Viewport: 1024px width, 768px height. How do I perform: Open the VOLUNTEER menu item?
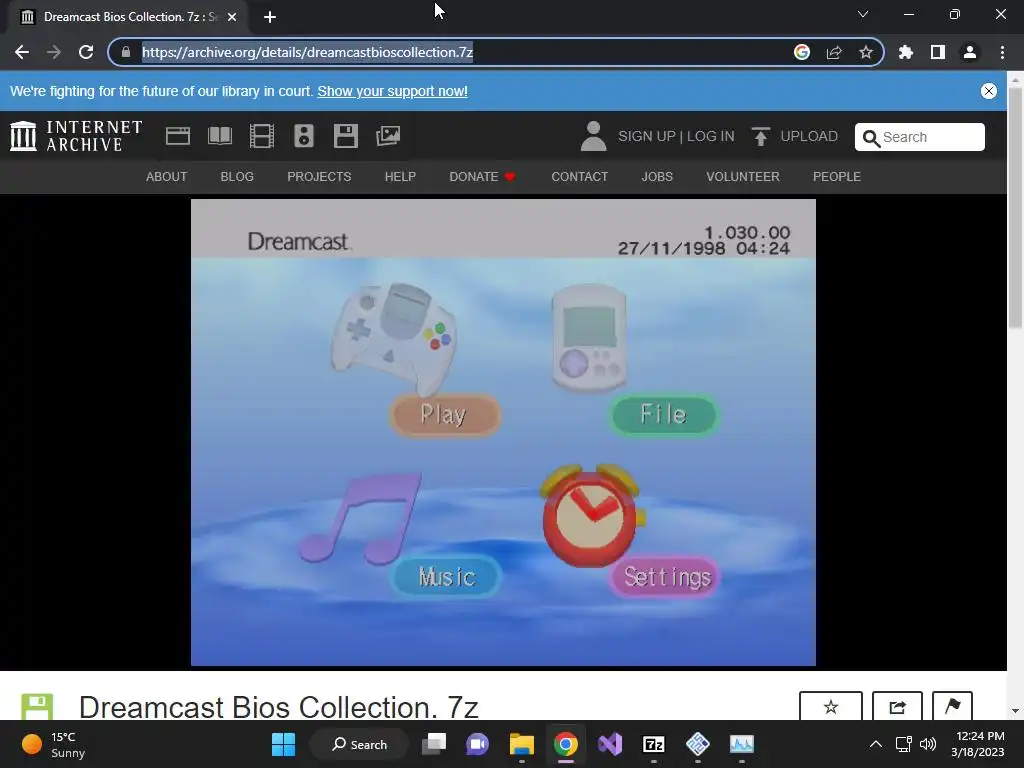[743, 176]
